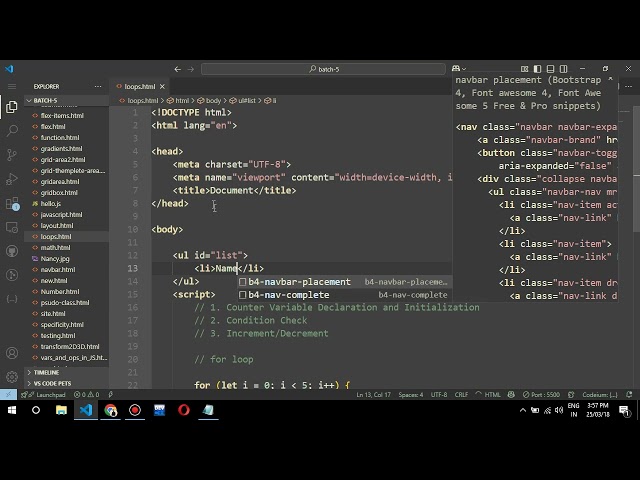Open editor more actions ellipsis
The width and height of the screenshot is (640, 480).
629,87
